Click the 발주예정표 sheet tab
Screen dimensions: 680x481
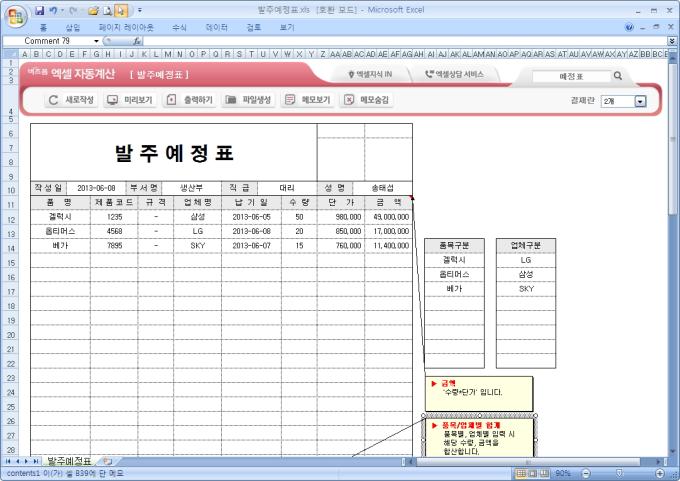pyautogui.click(x=69, y=461)
